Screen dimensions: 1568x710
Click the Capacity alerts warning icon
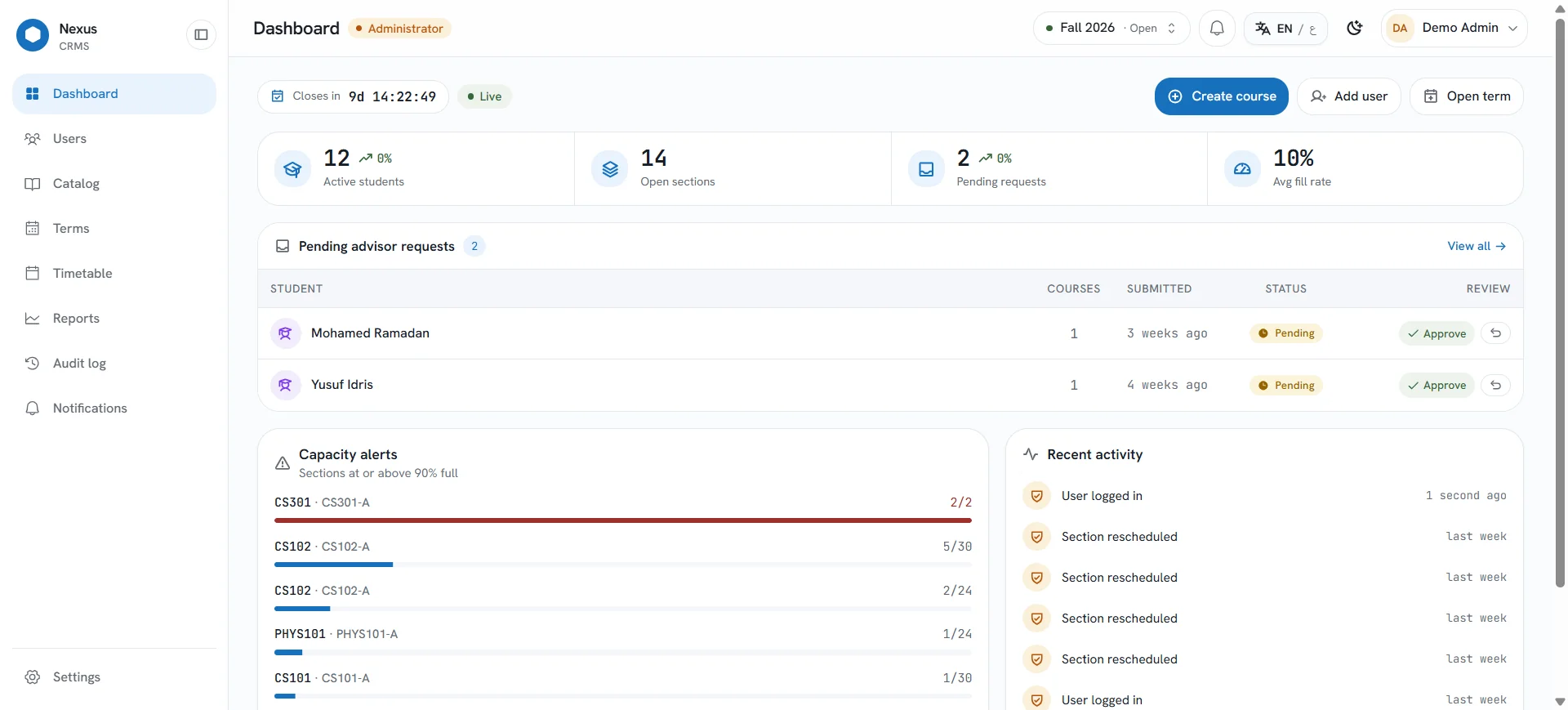click(x=283, y=463)
